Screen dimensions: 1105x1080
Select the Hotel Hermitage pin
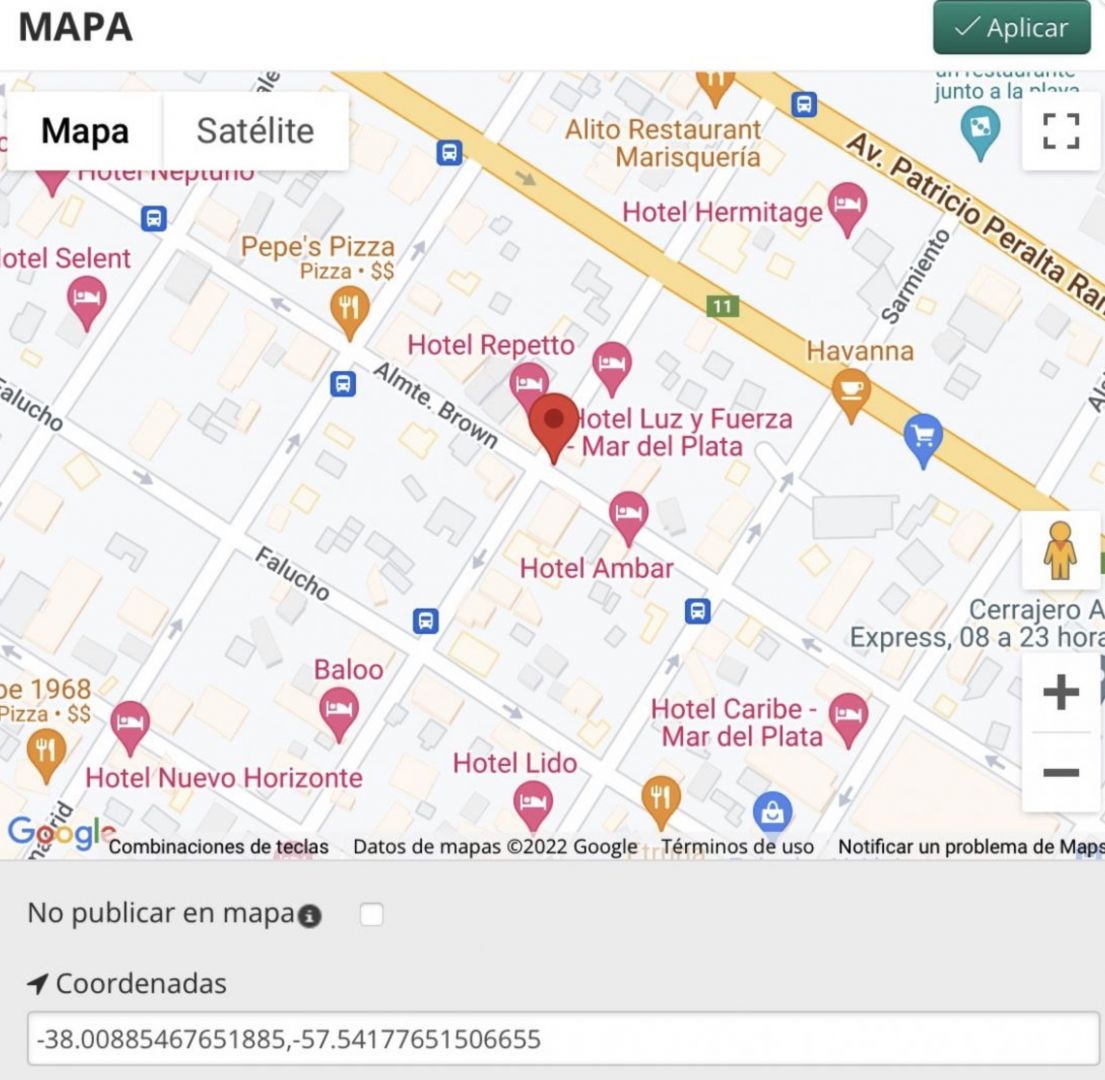[x=848, y=207]
